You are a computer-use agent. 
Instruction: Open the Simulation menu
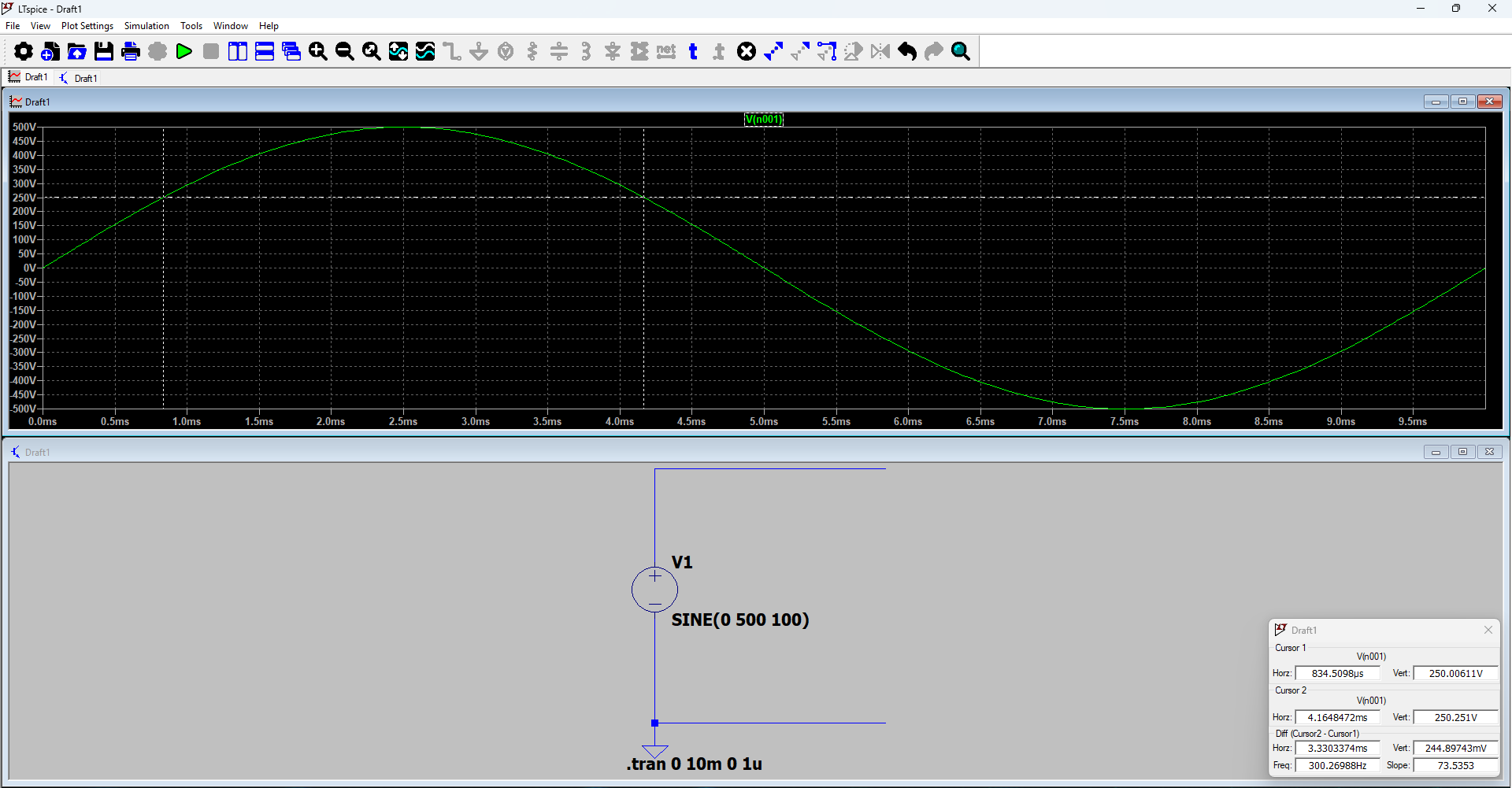[x=146, y=26]
